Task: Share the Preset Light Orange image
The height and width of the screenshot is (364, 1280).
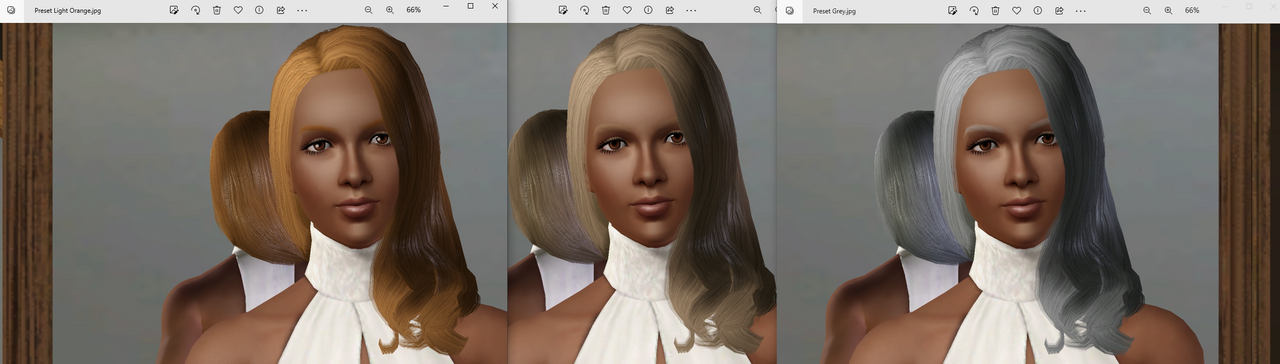Action: click(280, 9)
